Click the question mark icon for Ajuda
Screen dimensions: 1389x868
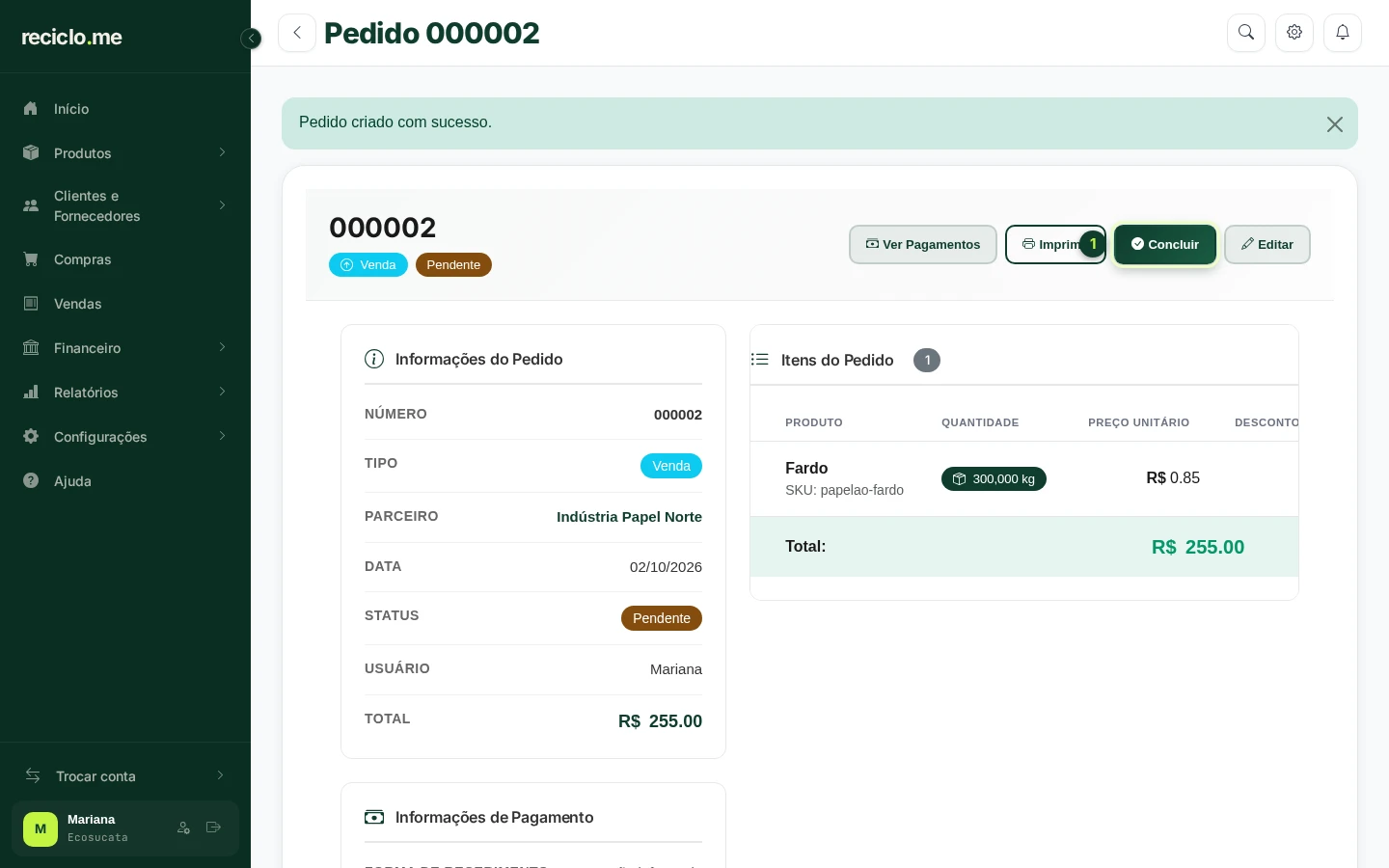click(x=31, y=480)
